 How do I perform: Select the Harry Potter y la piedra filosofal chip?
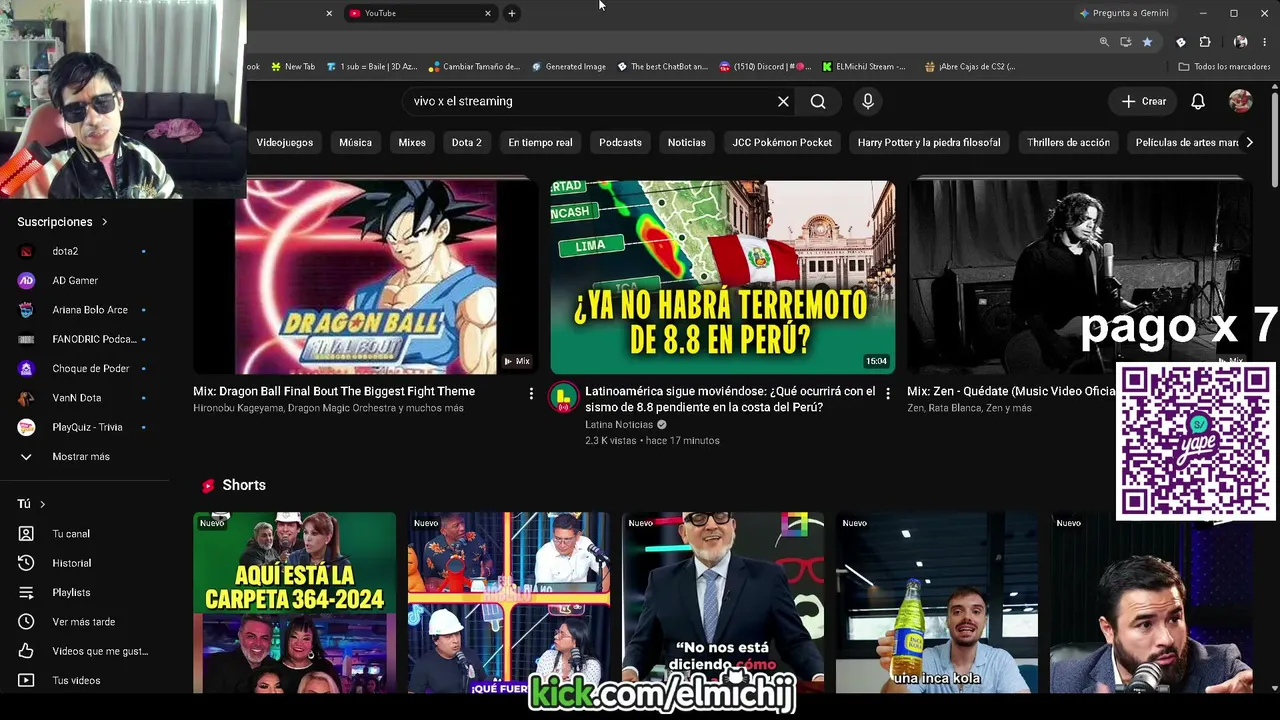[x=929, y=142]
